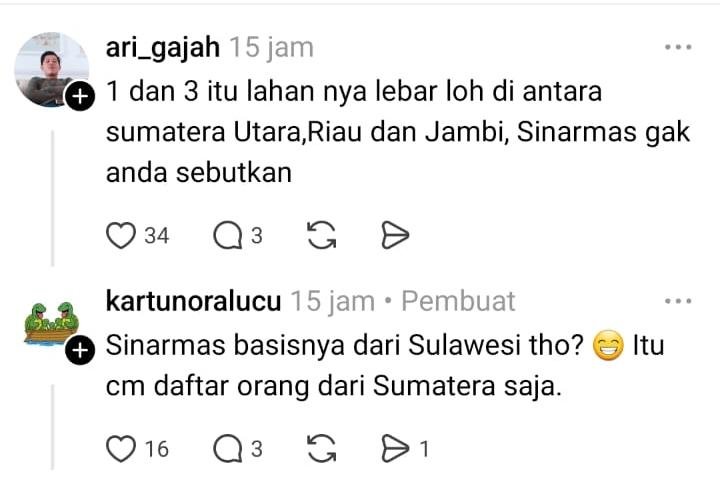Open more options for kartunoralucu's reply
Screen dimensions: 720x491
678,301
